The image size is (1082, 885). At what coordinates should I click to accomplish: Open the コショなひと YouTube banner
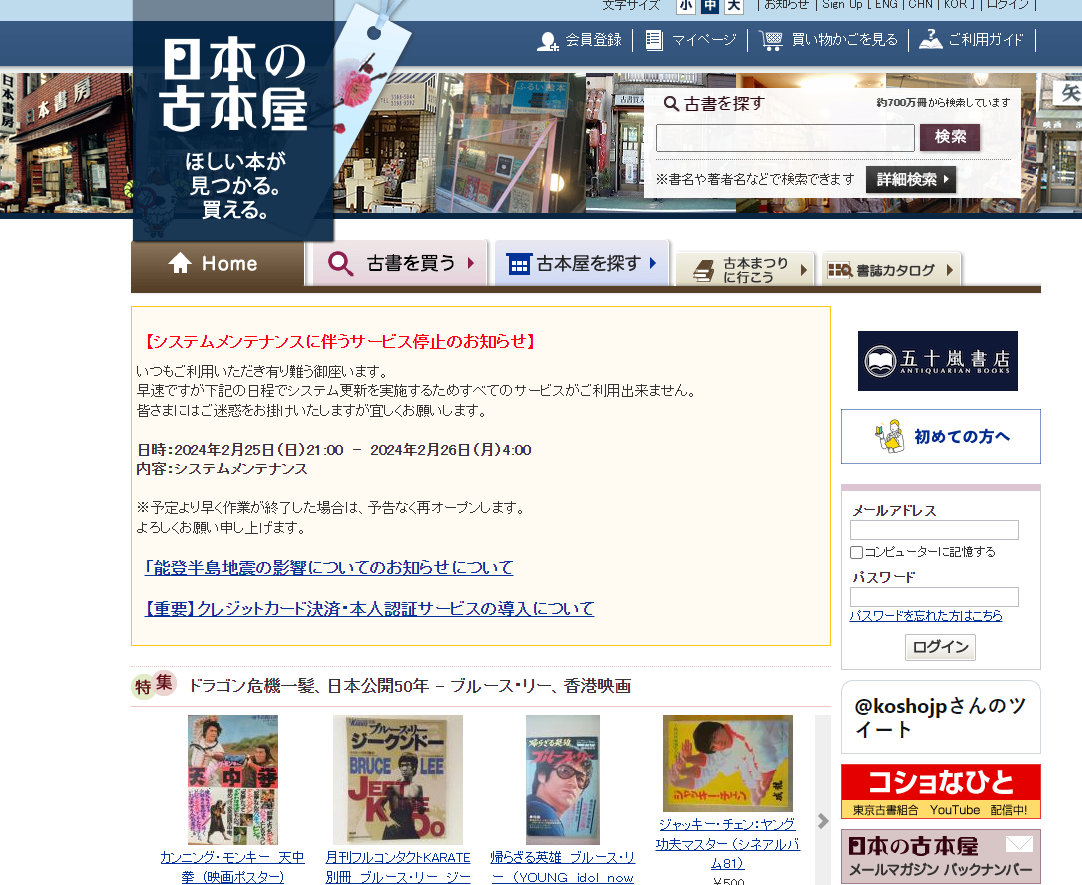pos(940,791)
